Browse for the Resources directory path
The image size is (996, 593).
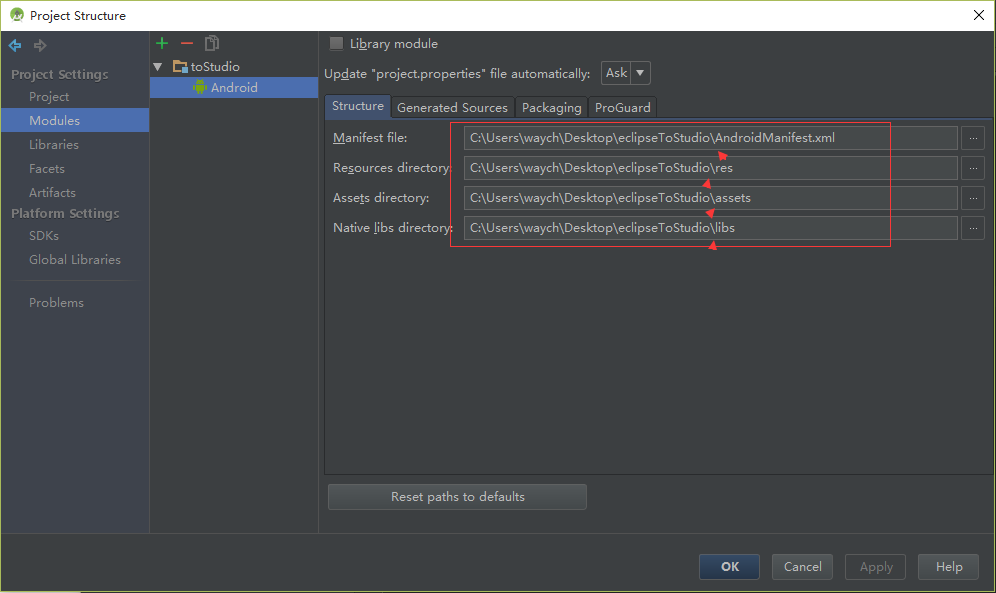pos(972,168)
